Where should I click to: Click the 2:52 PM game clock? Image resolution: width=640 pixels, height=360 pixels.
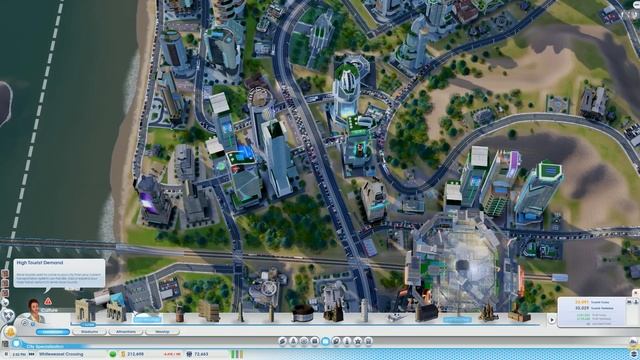click(19, 354)
